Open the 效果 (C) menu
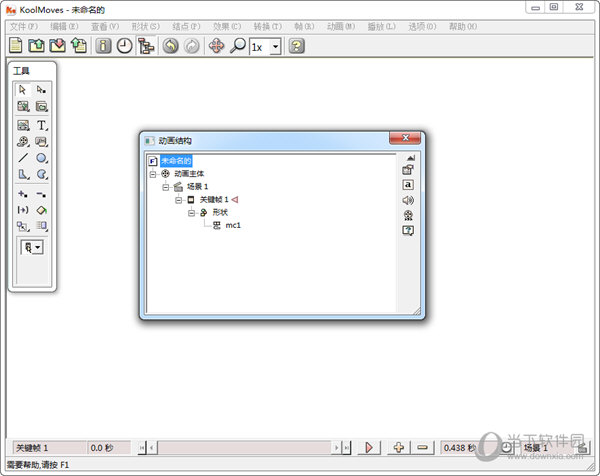This screenshot has height=476, width=600. click(x=227, y=26)
